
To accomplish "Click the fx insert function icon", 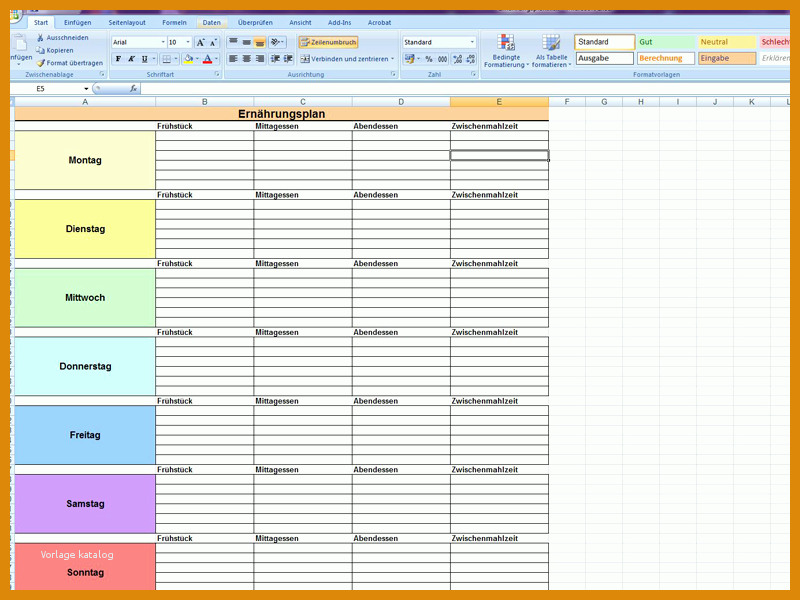I will pos(133,89).
